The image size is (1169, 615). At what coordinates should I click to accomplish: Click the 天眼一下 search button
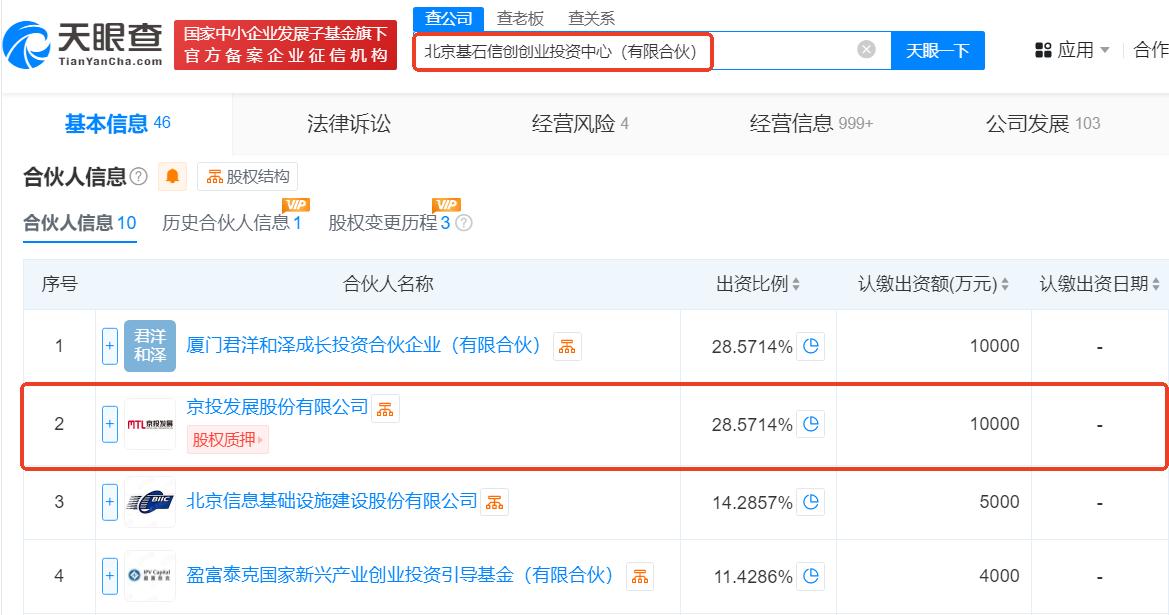[938, 51]
